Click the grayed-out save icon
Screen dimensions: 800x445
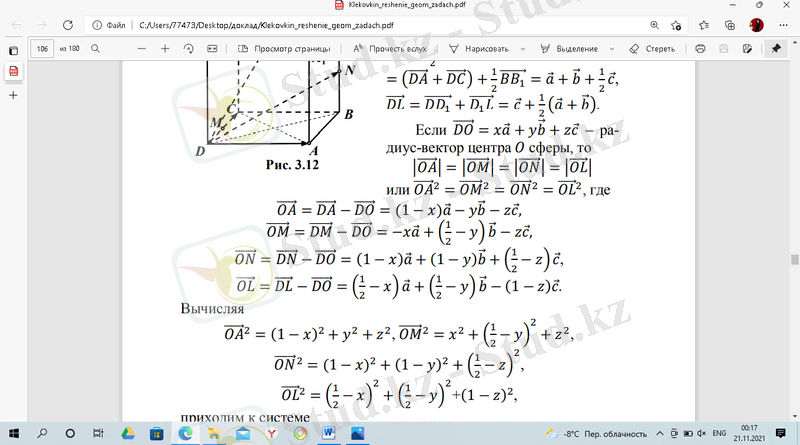(x=723, y=48)
